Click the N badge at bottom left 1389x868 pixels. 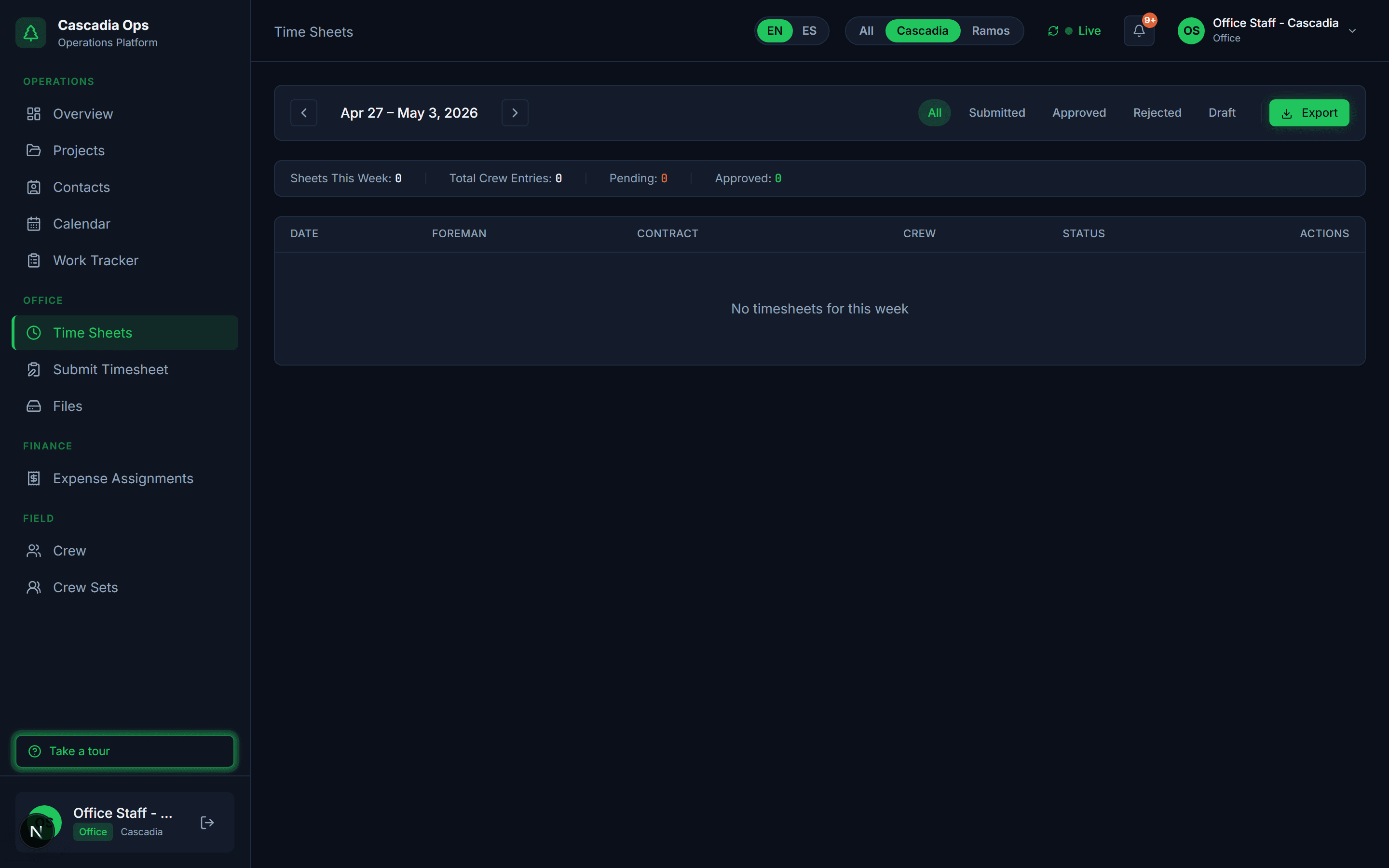36,831
